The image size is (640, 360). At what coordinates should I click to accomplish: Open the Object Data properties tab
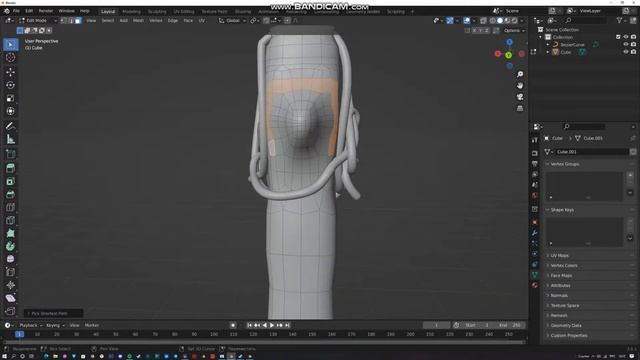pos(535,275)
